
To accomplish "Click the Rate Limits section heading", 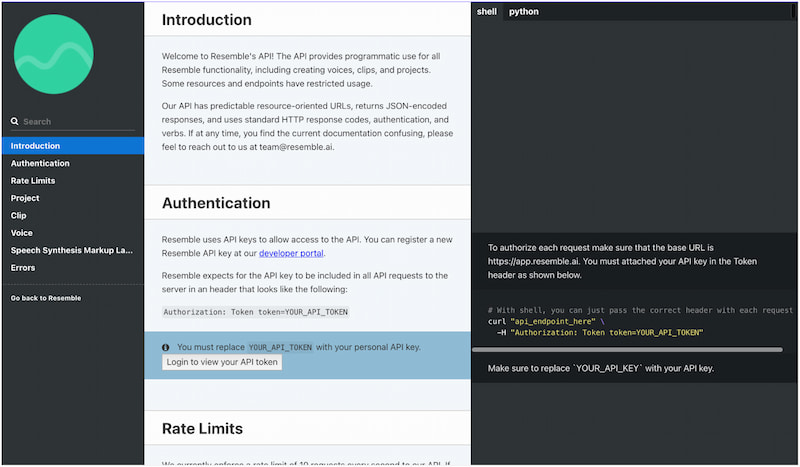I will [x=202, y=429].
